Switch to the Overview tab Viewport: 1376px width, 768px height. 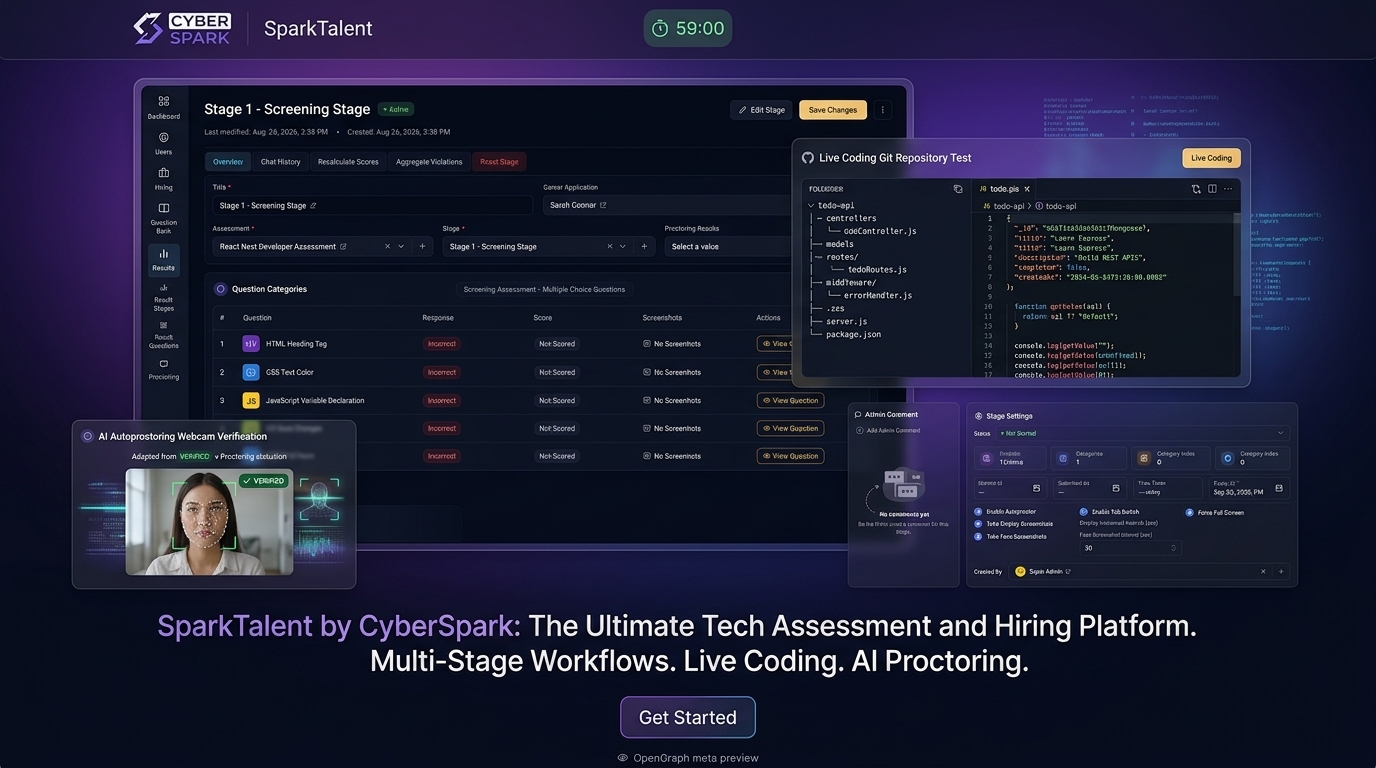227,162
